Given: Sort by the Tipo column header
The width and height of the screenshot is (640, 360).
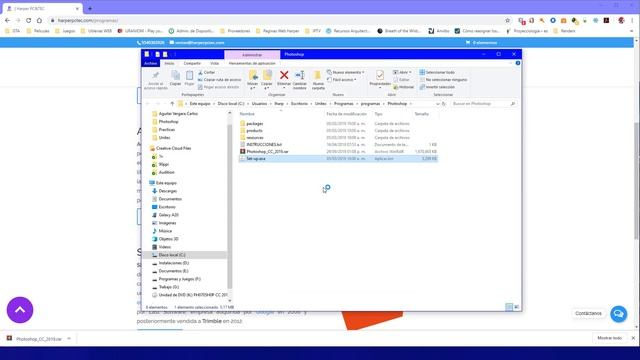Looking at the screenshot, I should pyautogui.click(x=378, y=114).
